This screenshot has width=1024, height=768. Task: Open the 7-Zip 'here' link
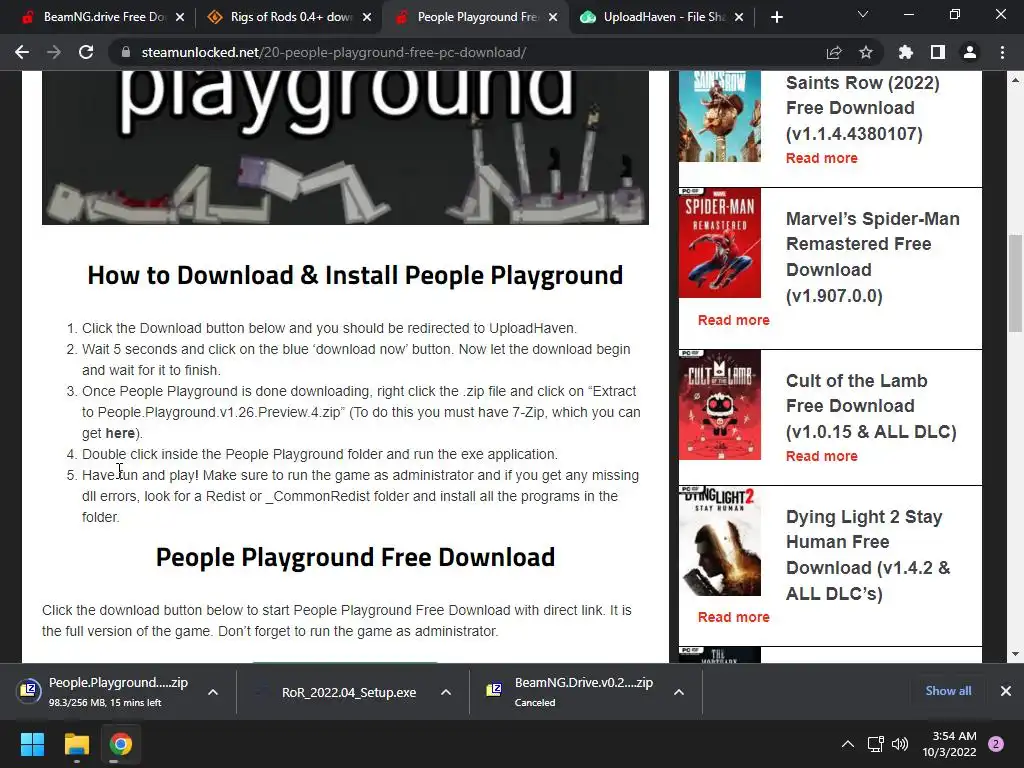point(120,433)
